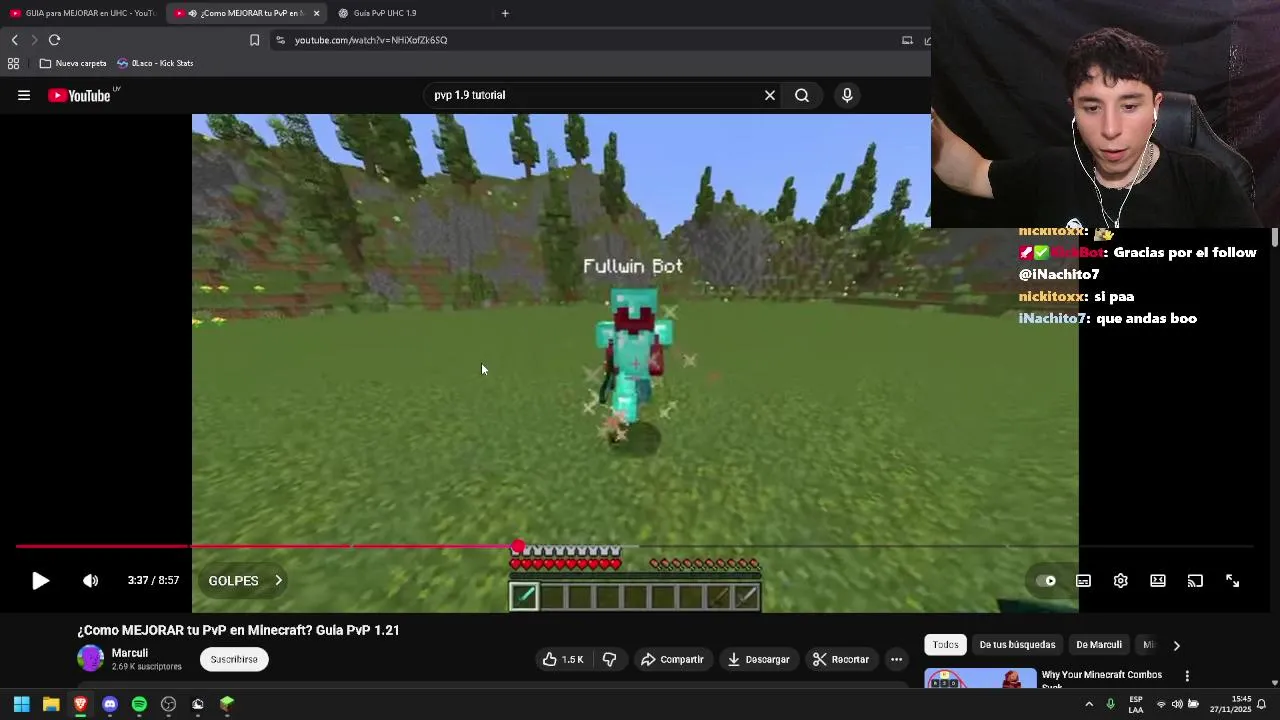Open Spotify from the taskbar
The height and width of the screenshot is (720, 1280).
(139, 704)
